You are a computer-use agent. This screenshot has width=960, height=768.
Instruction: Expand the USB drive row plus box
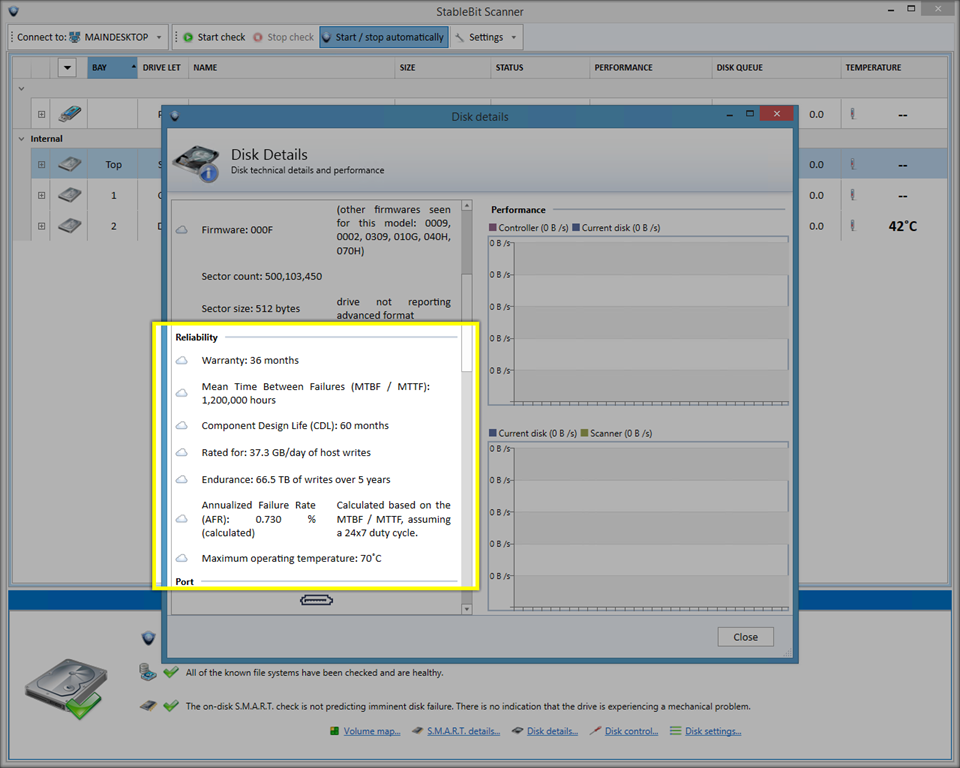41,114
